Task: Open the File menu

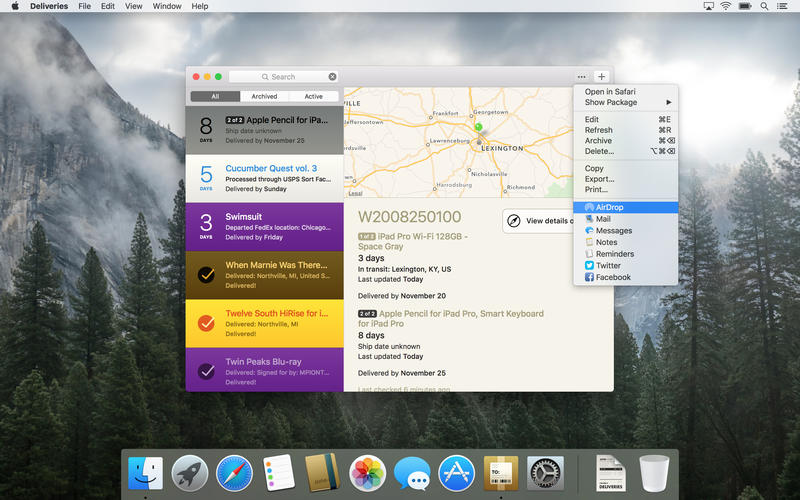Action: (84, 6)
